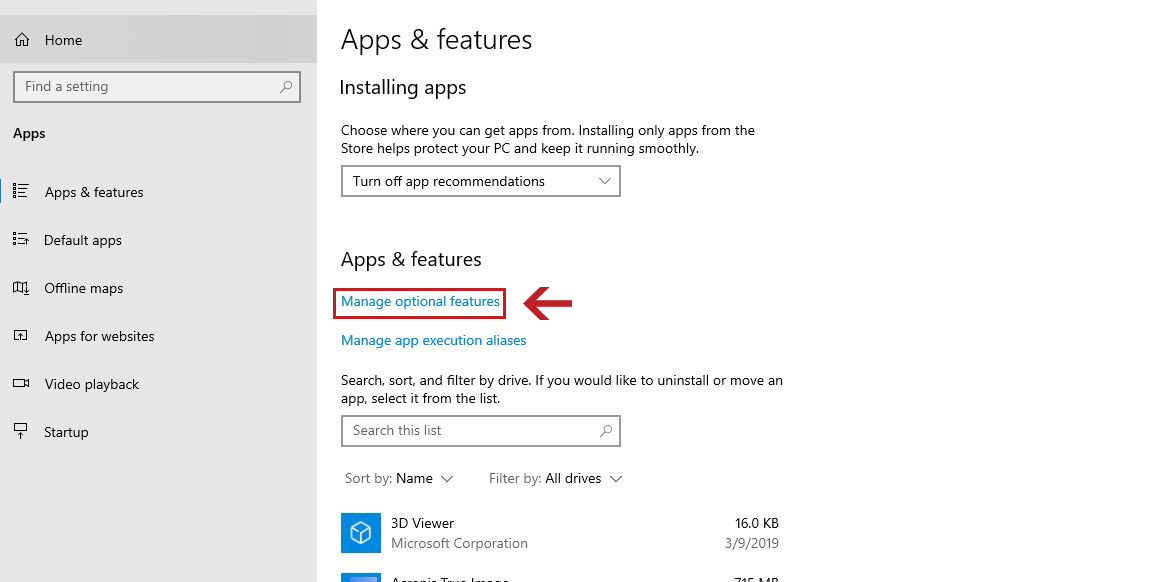Select the Startup icon
Image resolution: width=1176 pixels, height=582 pixels.
click(21, 431)
